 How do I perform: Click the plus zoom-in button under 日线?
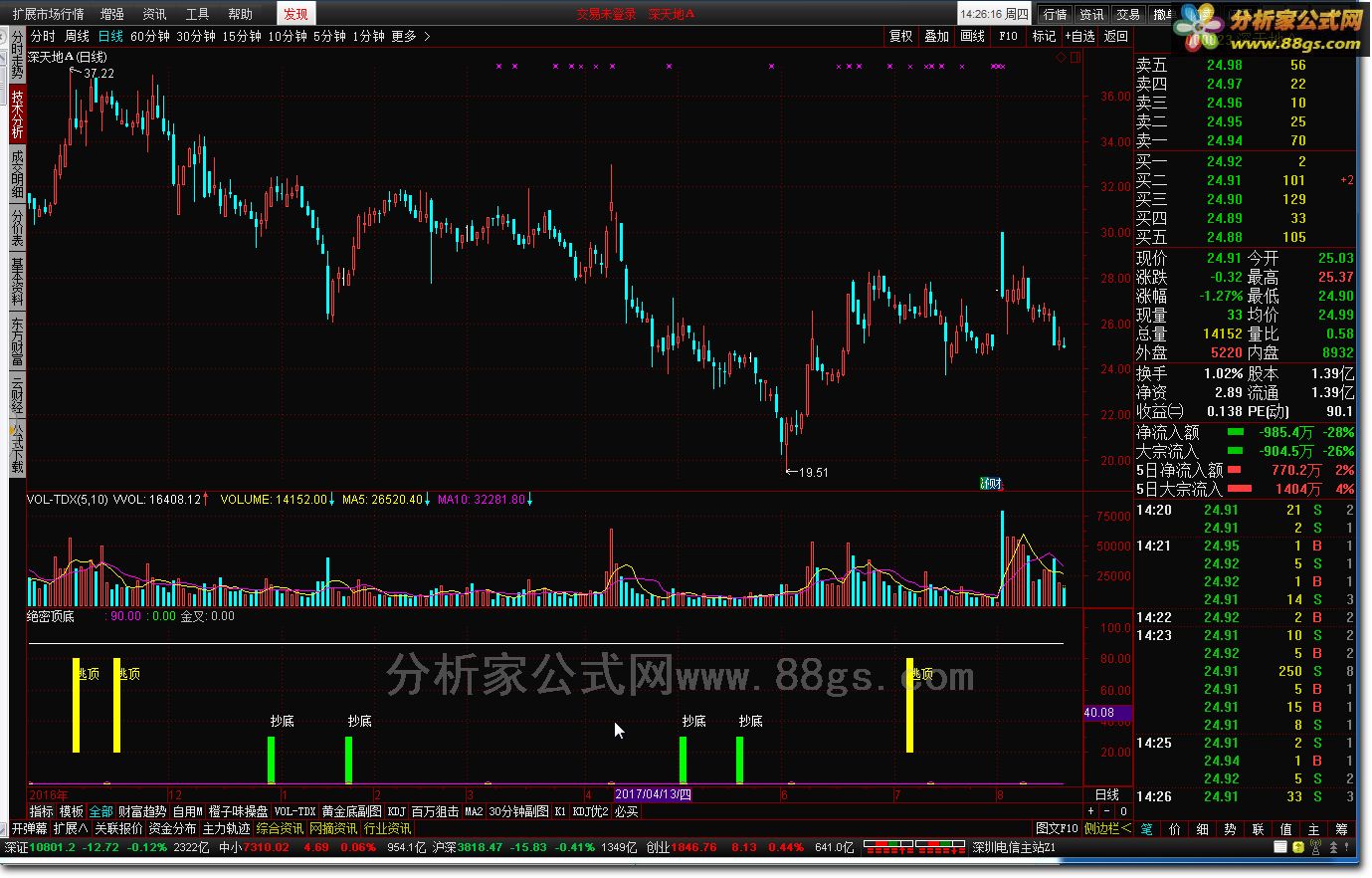click(x=1091, y=811)
